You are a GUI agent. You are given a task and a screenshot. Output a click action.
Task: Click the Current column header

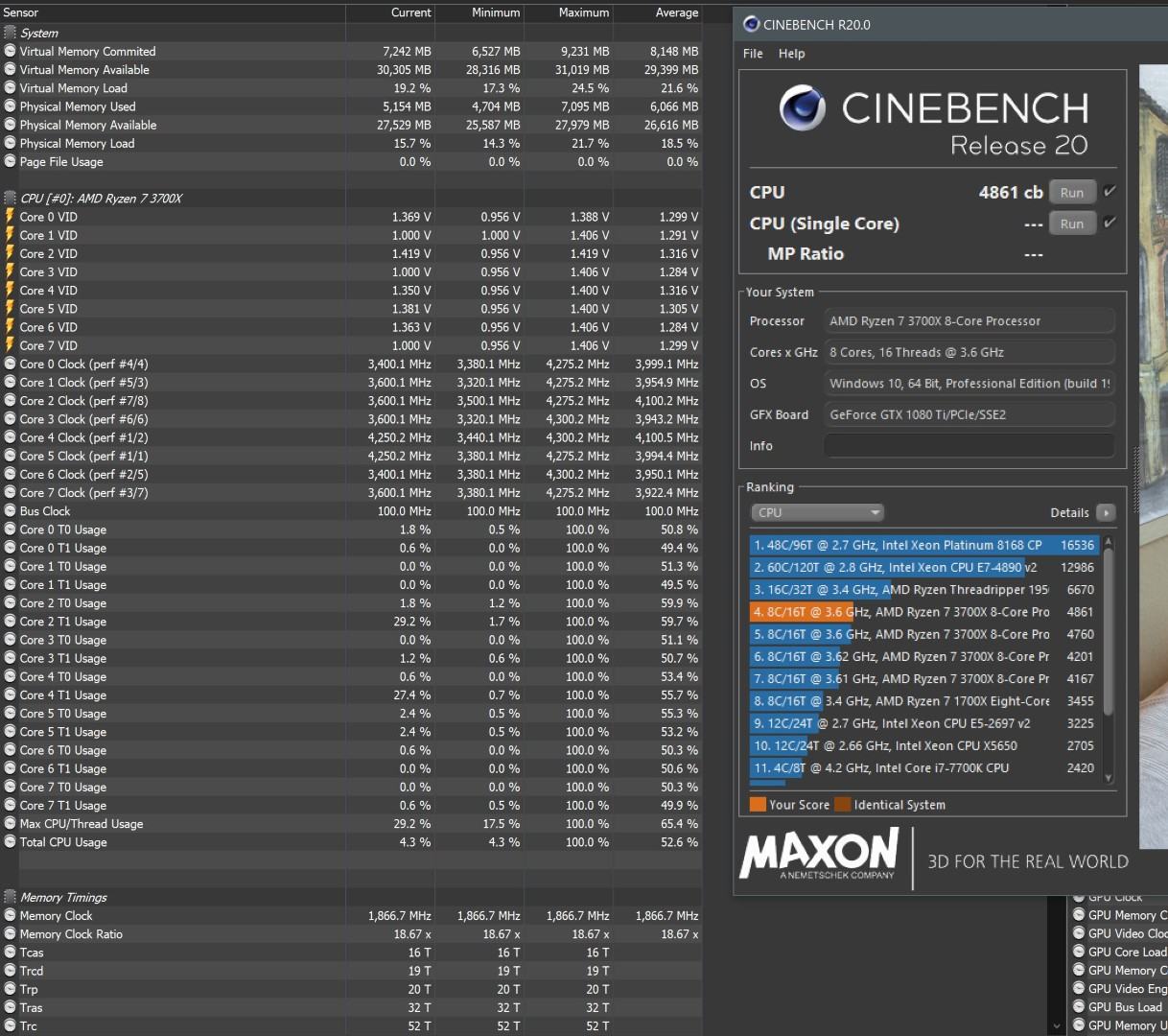pos(390,12)
